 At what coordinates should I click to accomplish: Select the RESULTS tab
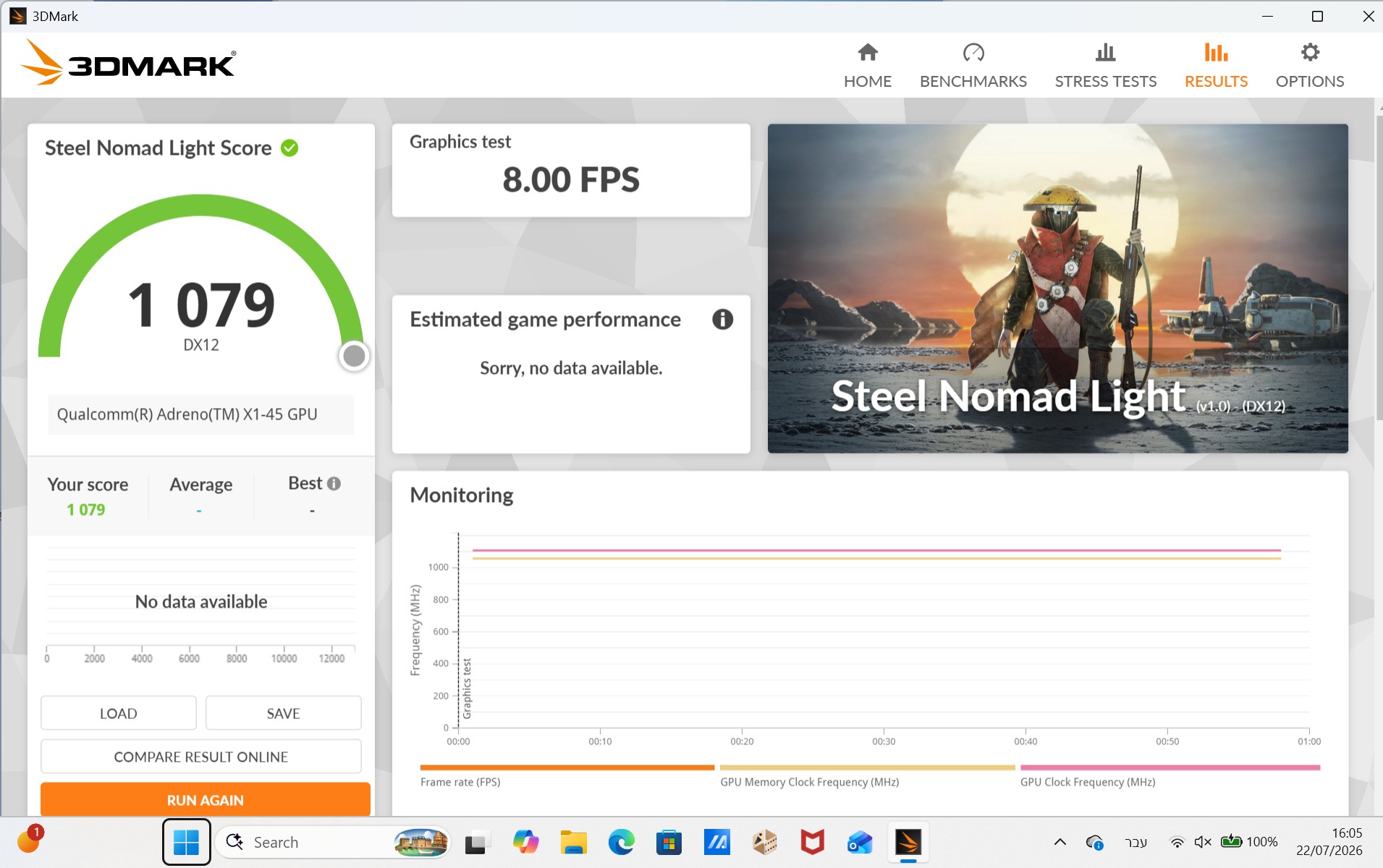click(1216, 65)
